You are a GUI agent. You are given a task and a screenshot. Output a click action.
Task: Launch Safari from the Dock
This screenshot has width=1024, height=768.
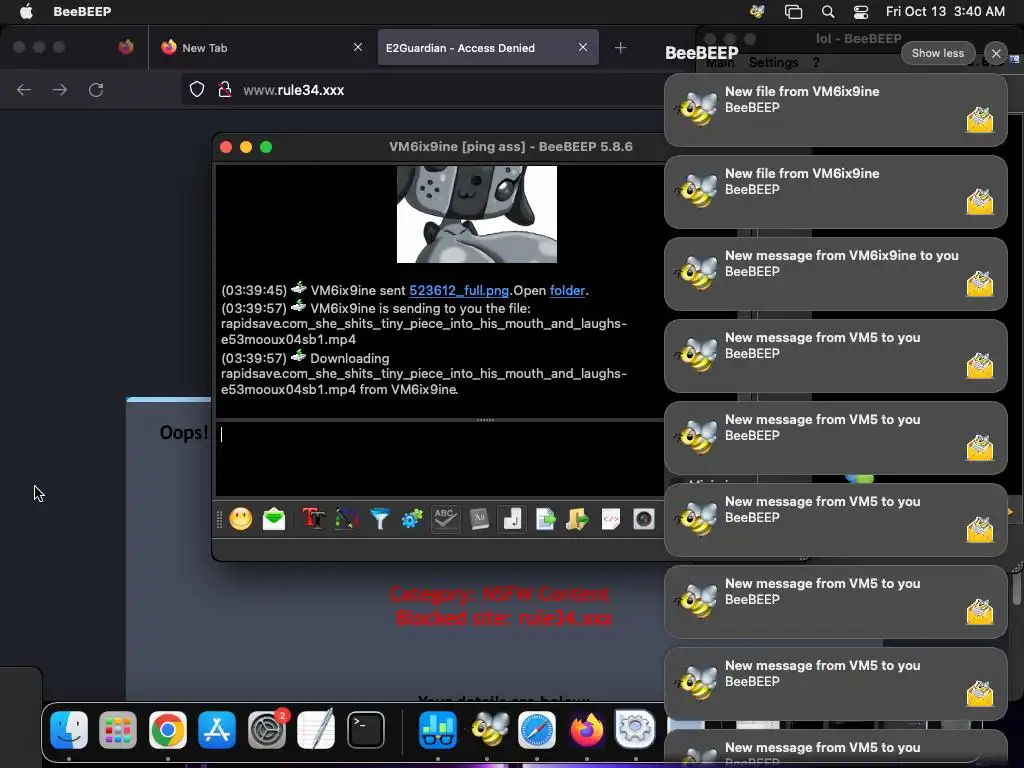coord(537,729)
